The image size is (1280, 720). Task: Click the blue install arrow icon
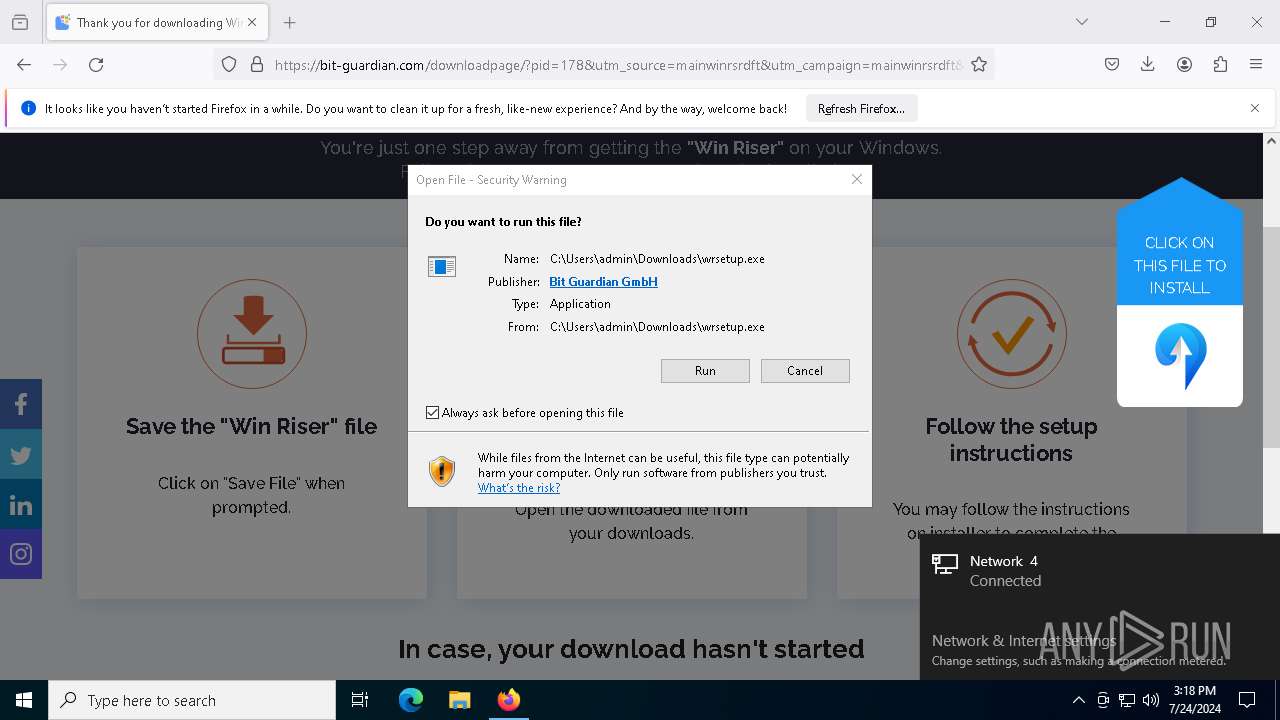tap(1180, 356)
